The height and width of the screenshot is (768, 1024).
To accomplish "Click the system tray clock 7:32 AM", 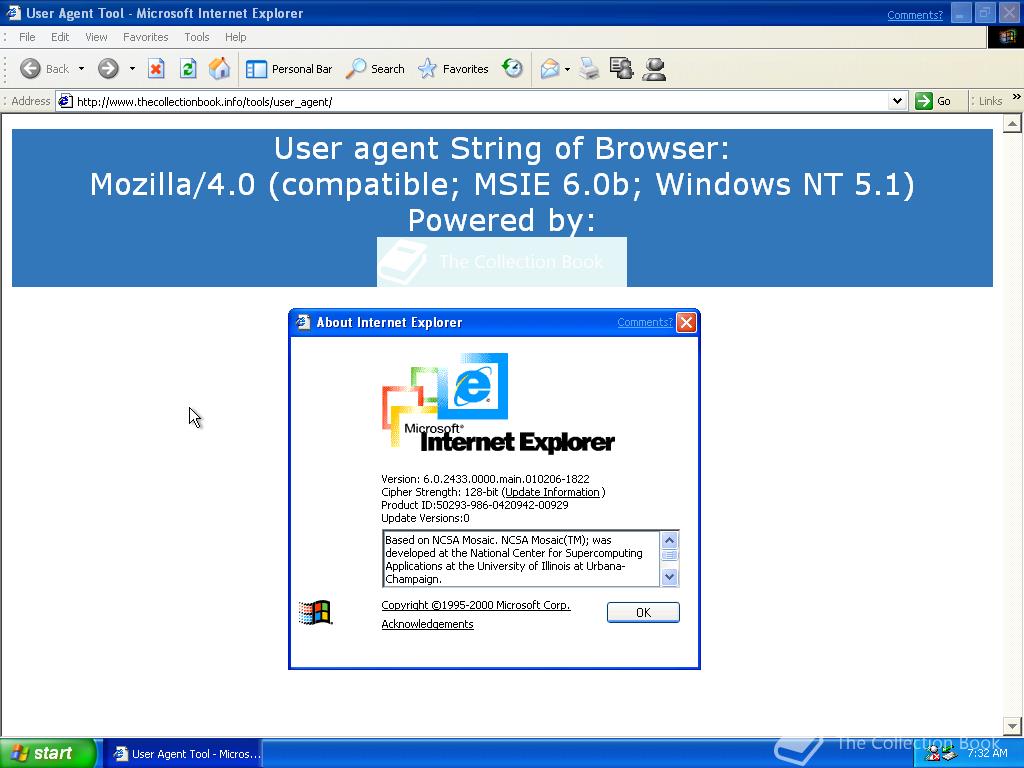I will [987, 754].
